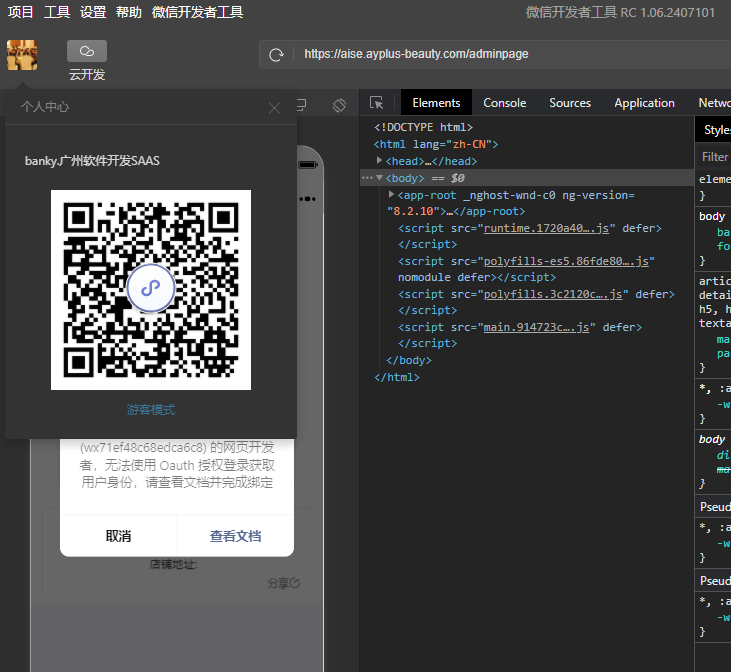Click the version text RC 1.06.2407101
This screenshot has height=672, width=731.
coord(668,12)
